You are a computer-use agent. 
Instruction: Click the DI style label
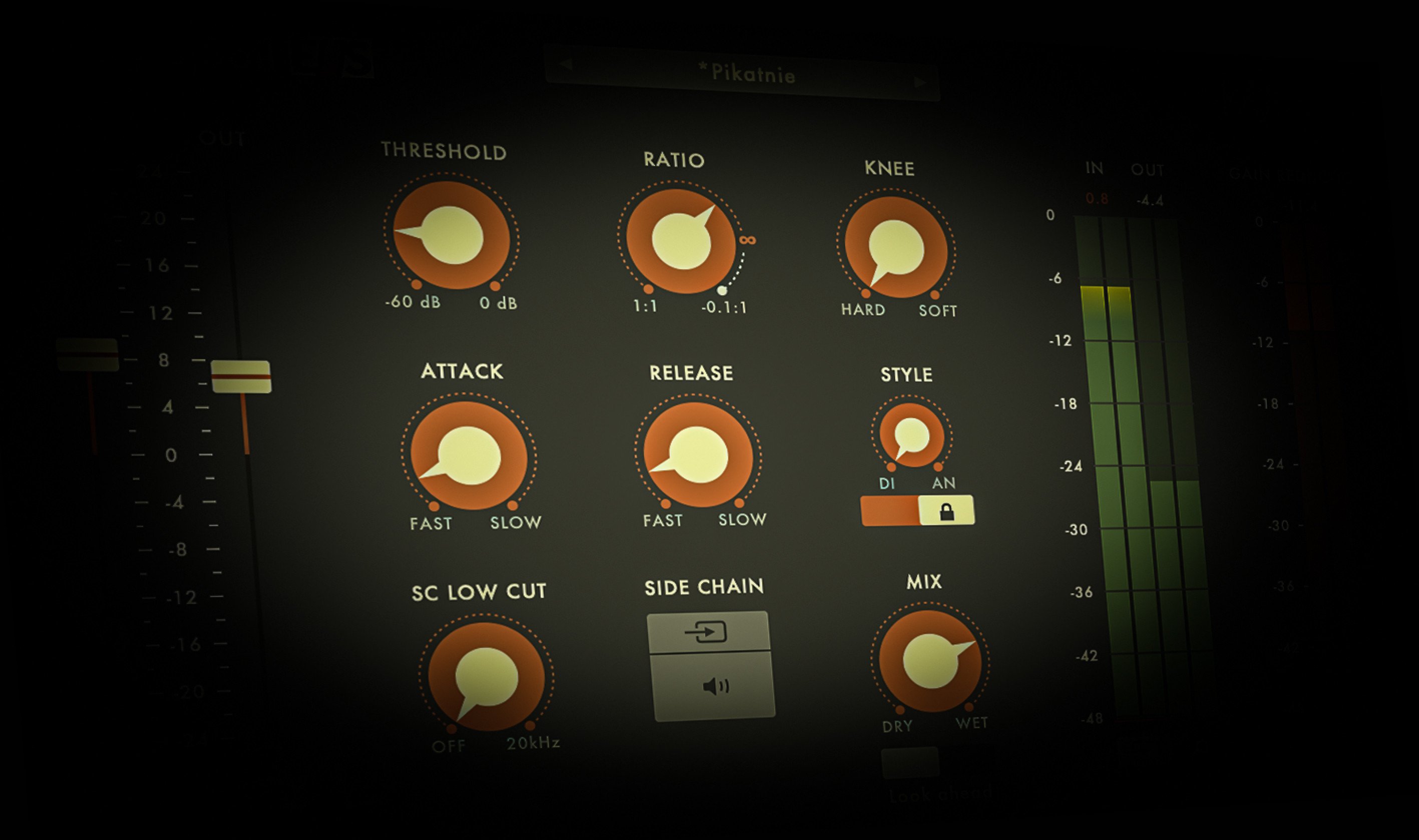pyautogui.click(x=887, y=484)
